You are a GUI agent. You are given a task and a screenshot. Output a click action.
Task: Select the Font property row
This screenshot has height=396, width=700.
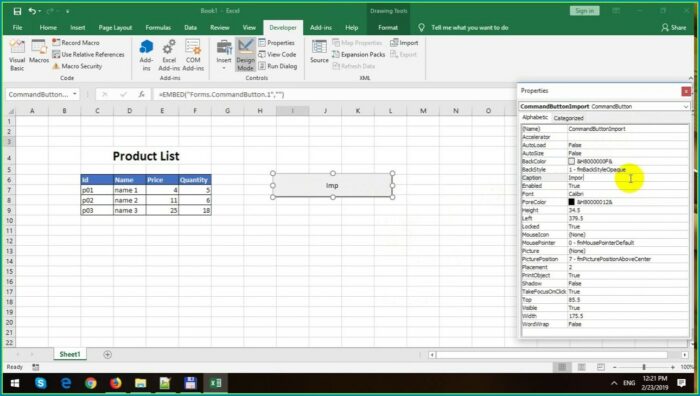[x=605, y=194]
